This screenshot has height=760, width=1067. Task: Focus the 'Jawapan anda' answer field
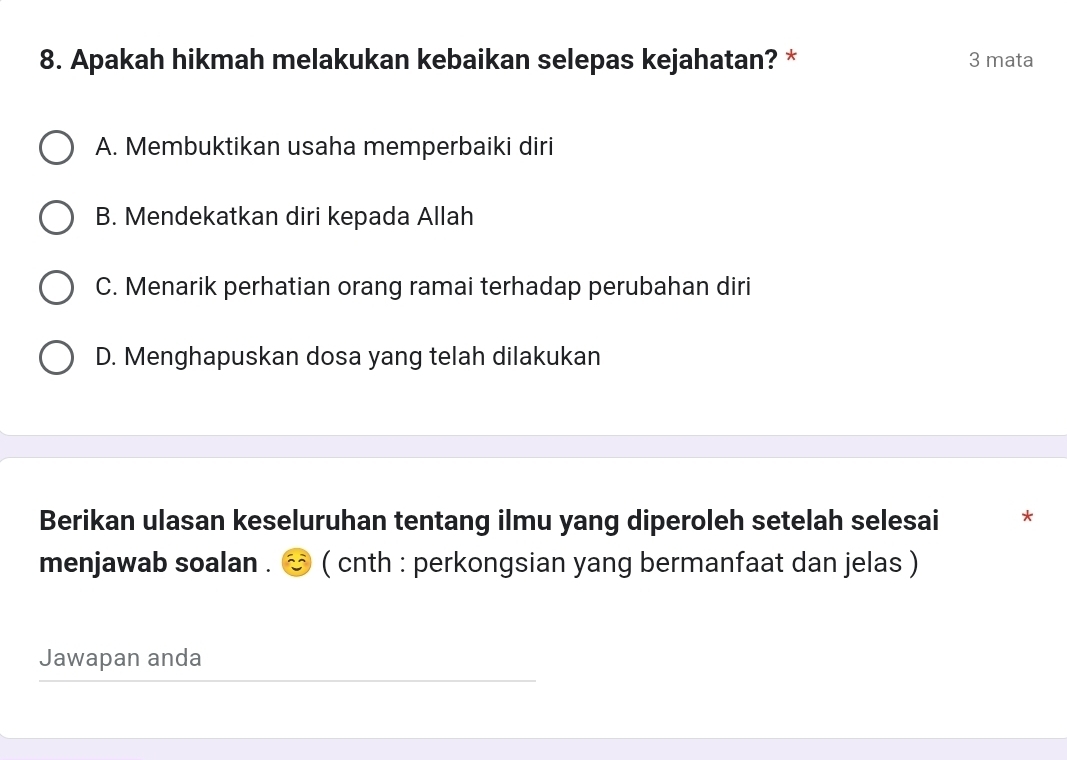click(287, 658)
